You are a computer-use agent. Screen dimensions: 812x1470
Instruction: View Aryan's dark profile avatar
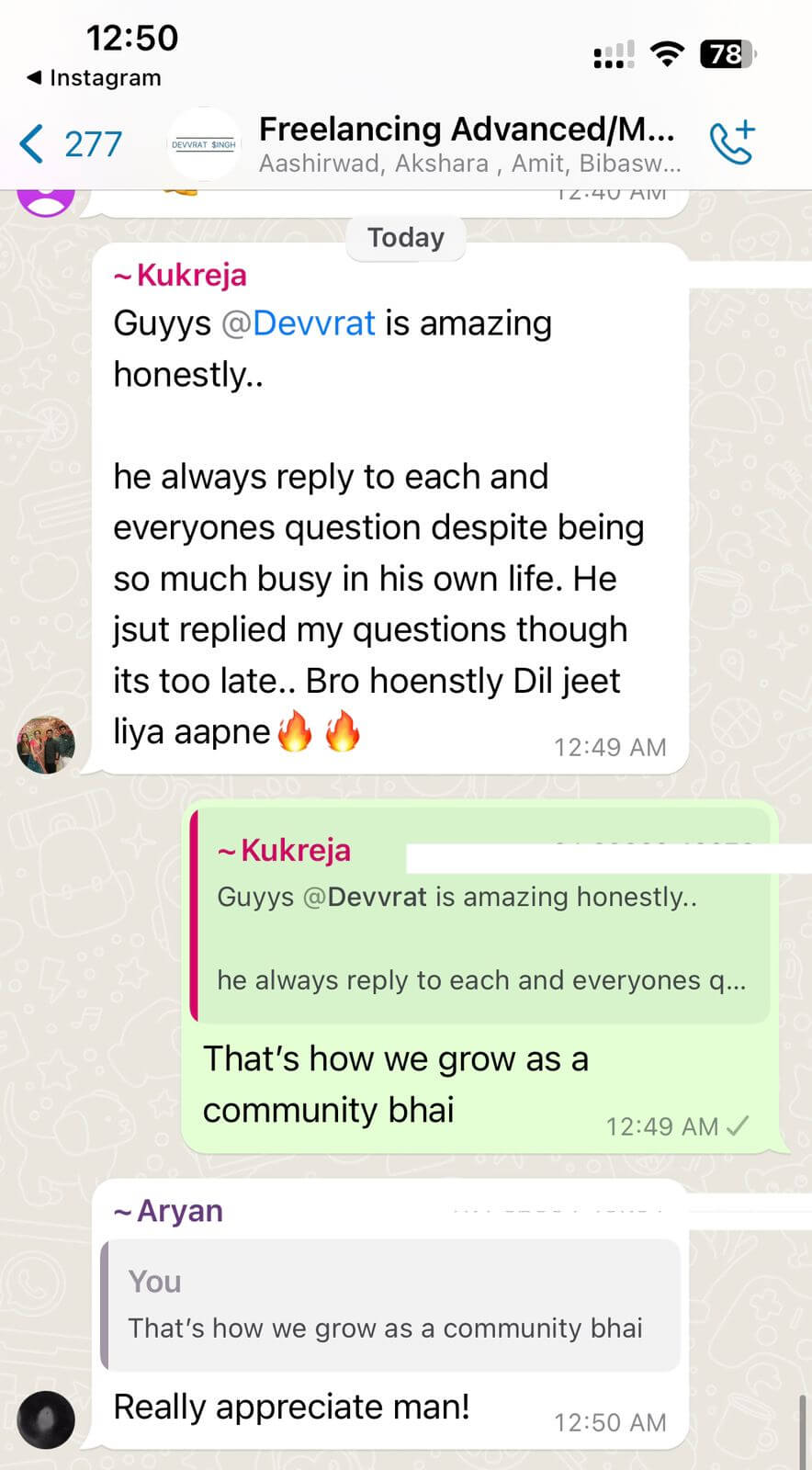tap(46, 1419)
